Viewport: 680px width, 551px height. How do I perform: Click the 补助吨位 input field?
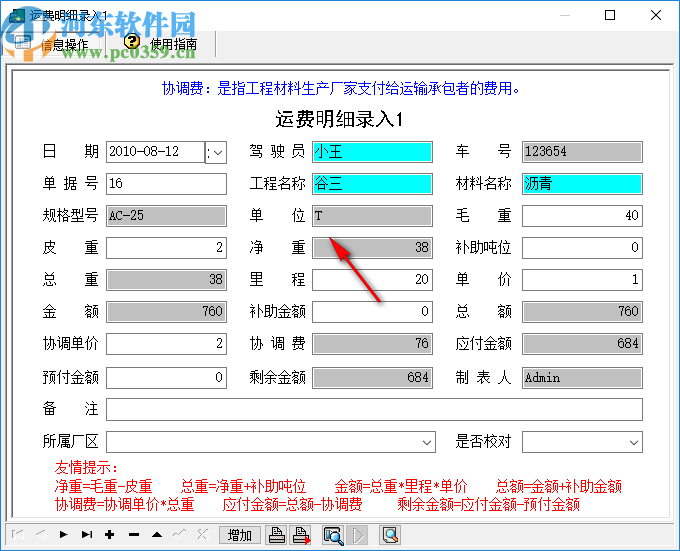coord(582,248)
